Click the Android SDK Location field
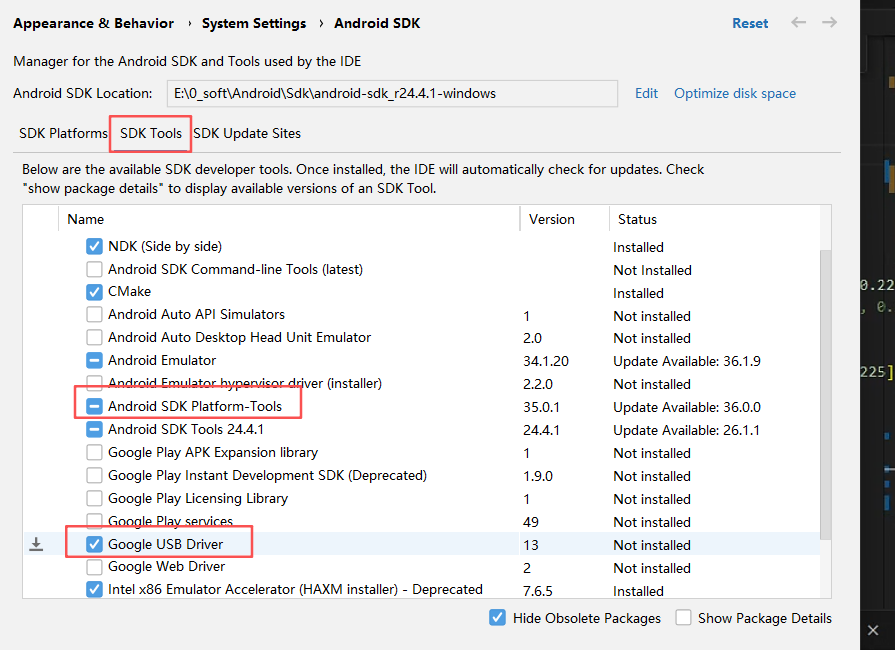This screenshot has height=650, width=895. coord(392,94)
